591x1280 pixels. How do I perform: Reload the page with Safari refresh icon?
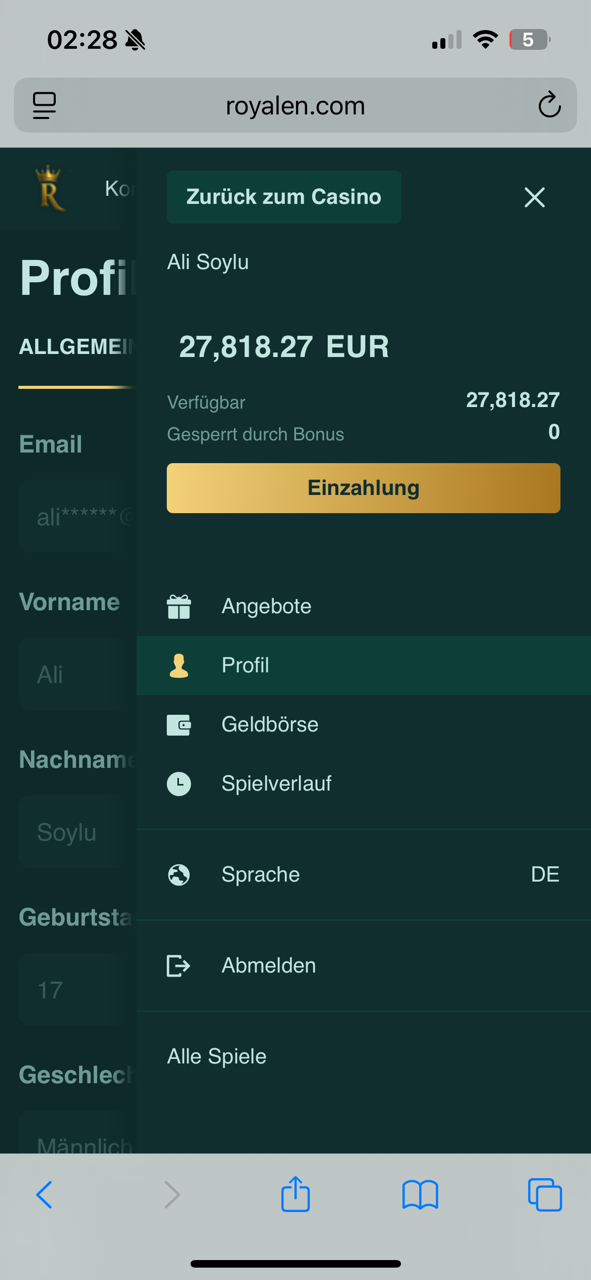[549, 105]
